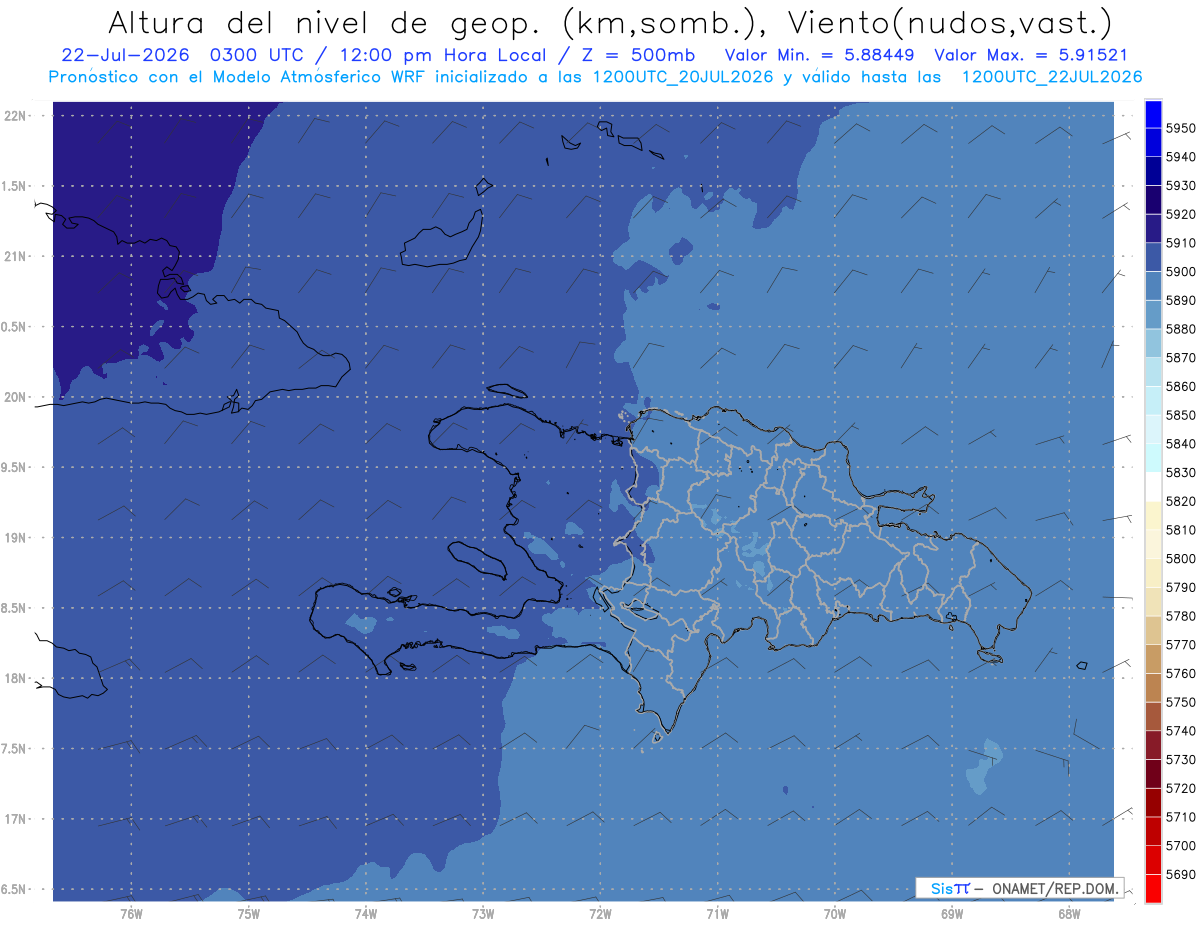The height and width of the screenshot is (927, 1200).
Task: Click the 5810 legend value
Action: click(1181, 530)
